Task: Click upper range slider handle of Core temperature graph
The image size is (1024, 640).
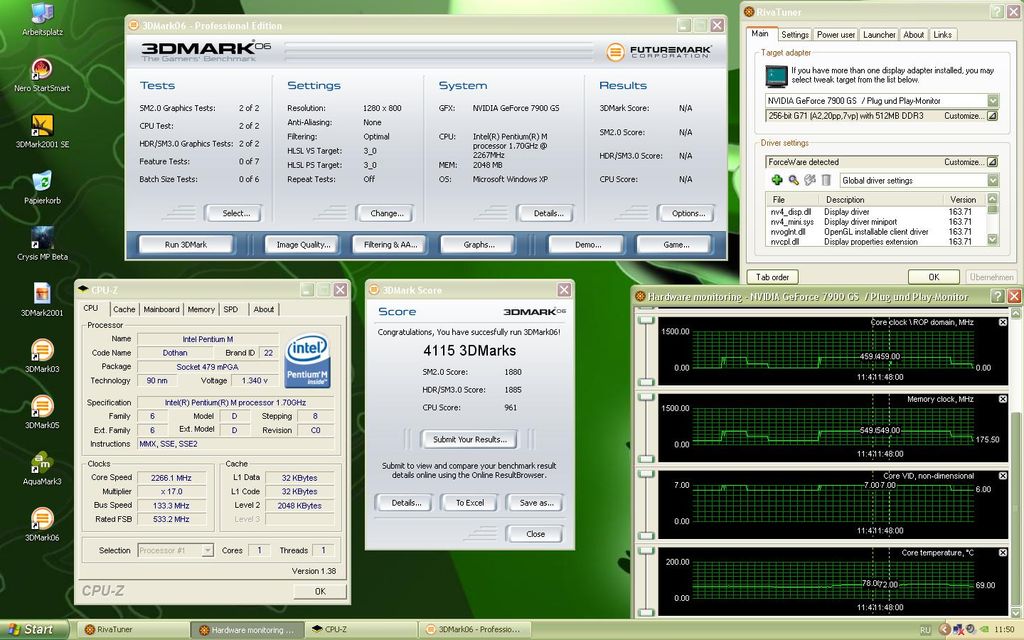Action: pyautogui.click(x=646, y=551)
